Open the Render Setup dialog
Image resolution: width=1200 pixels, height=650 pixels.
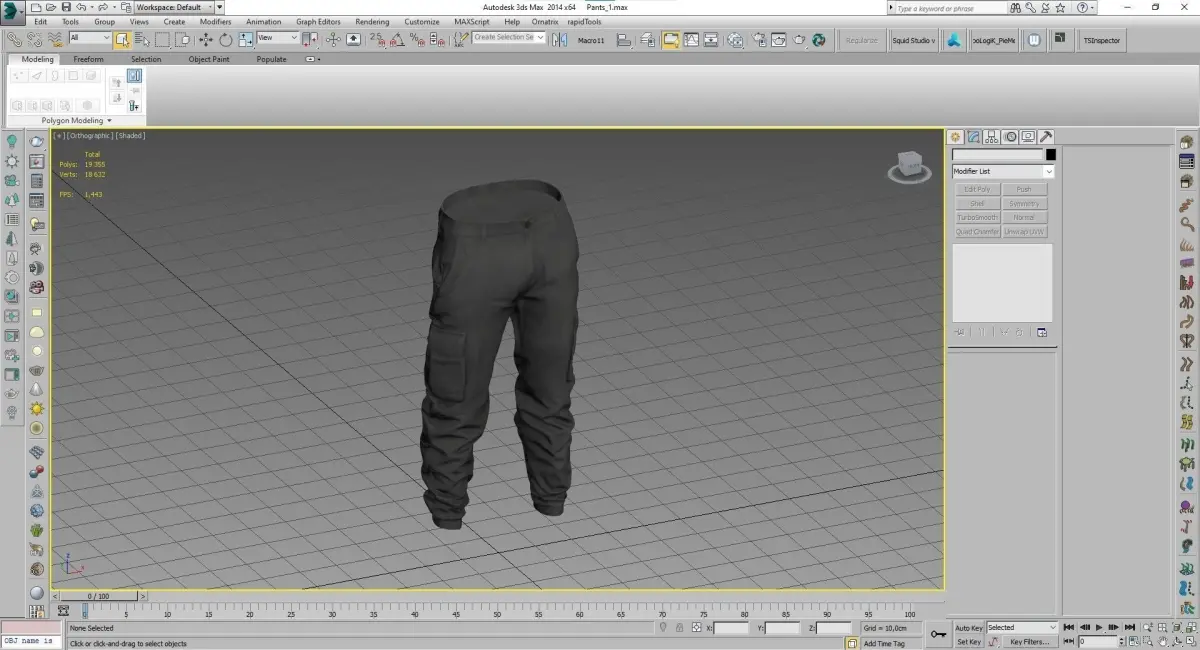(x=760, y=40)
